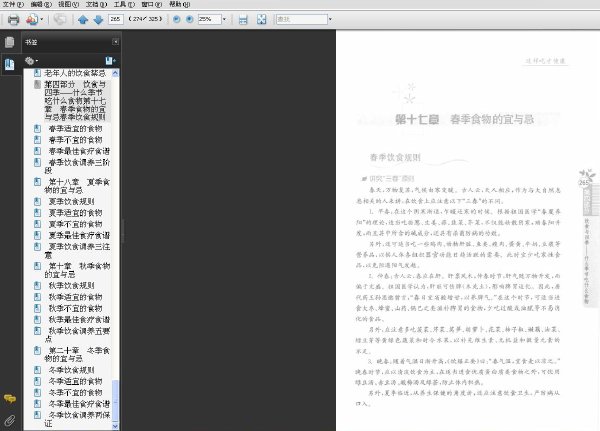Click the print icon in the toolbar

[13, 19]
